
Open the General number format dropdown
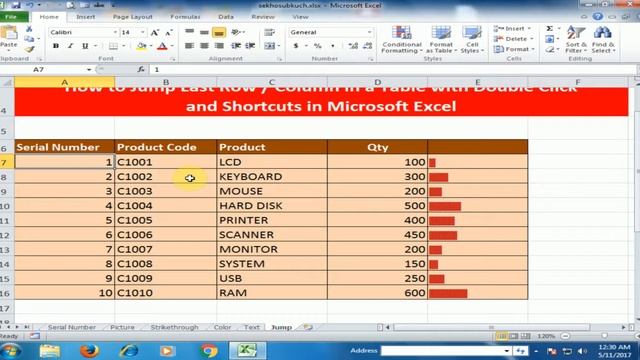369,32
